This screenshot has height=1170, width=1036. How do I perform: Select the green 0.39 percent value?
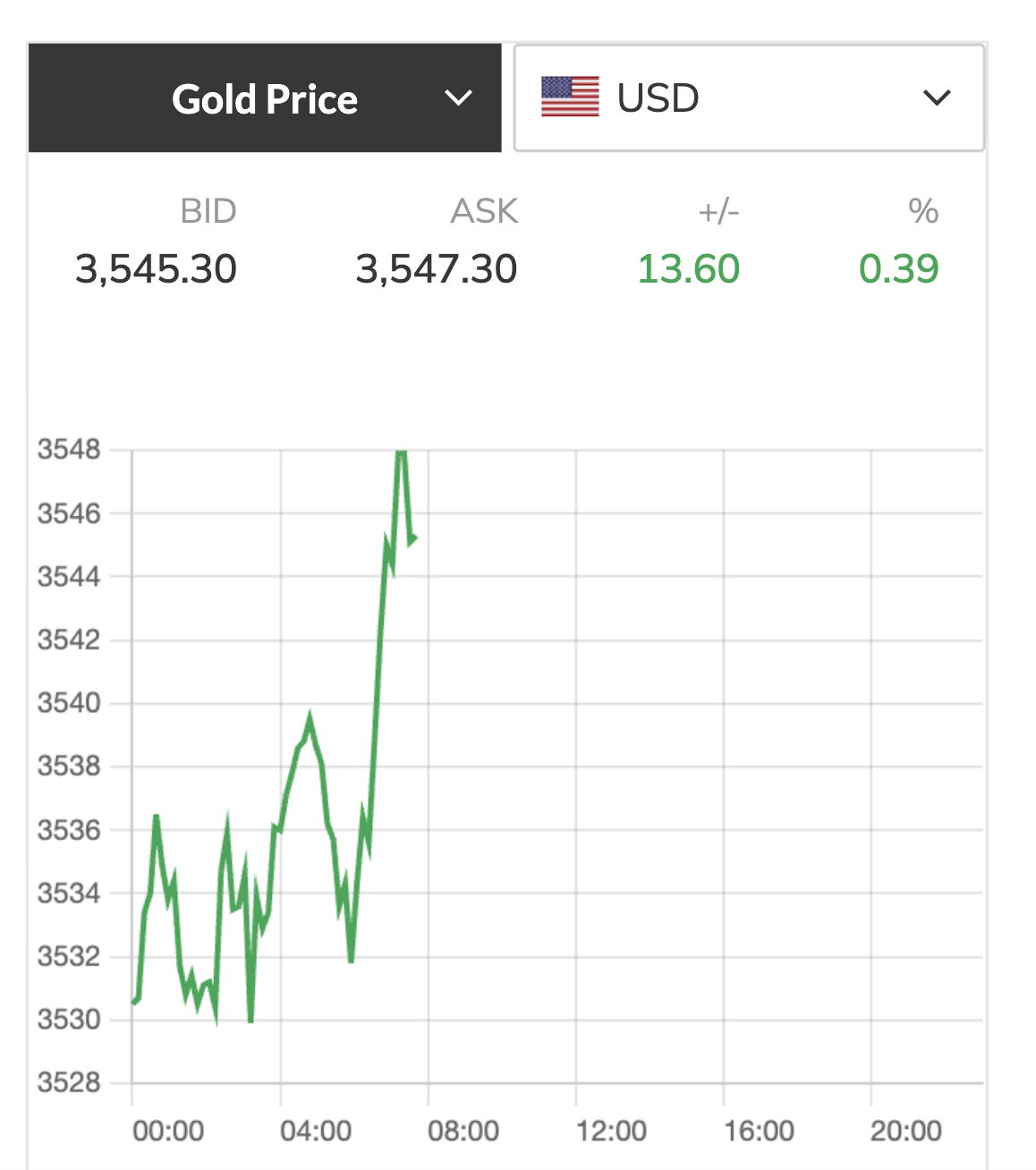[x=898, y=269]
